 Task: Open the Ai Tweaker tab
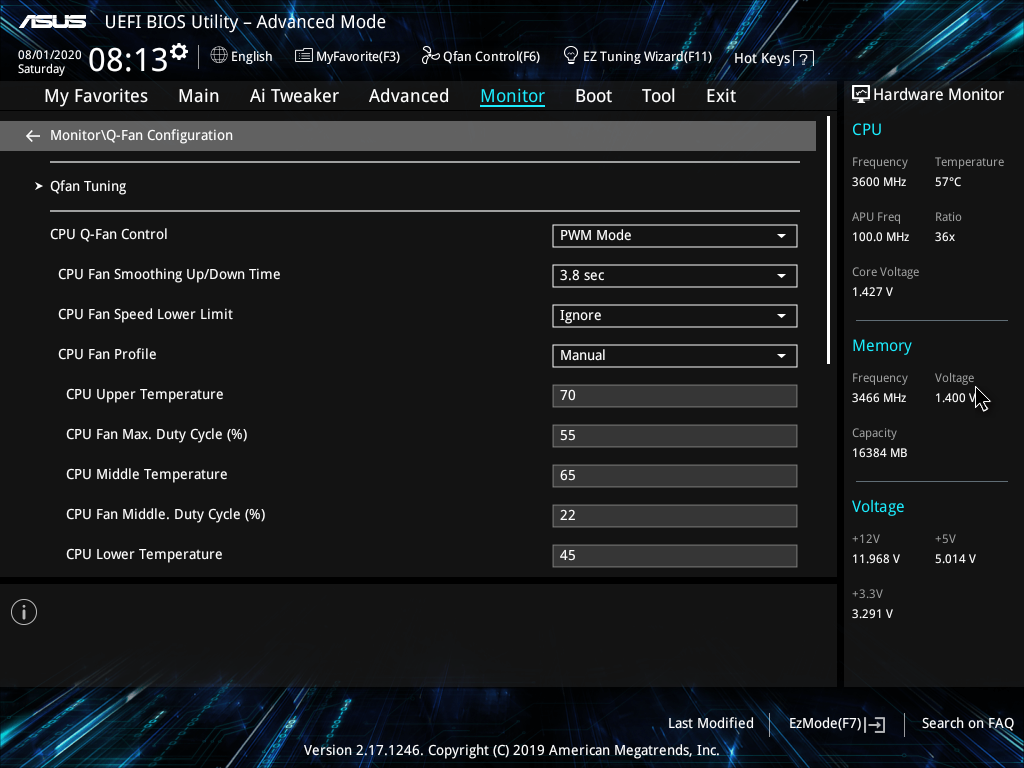click(x=294, y=96)
